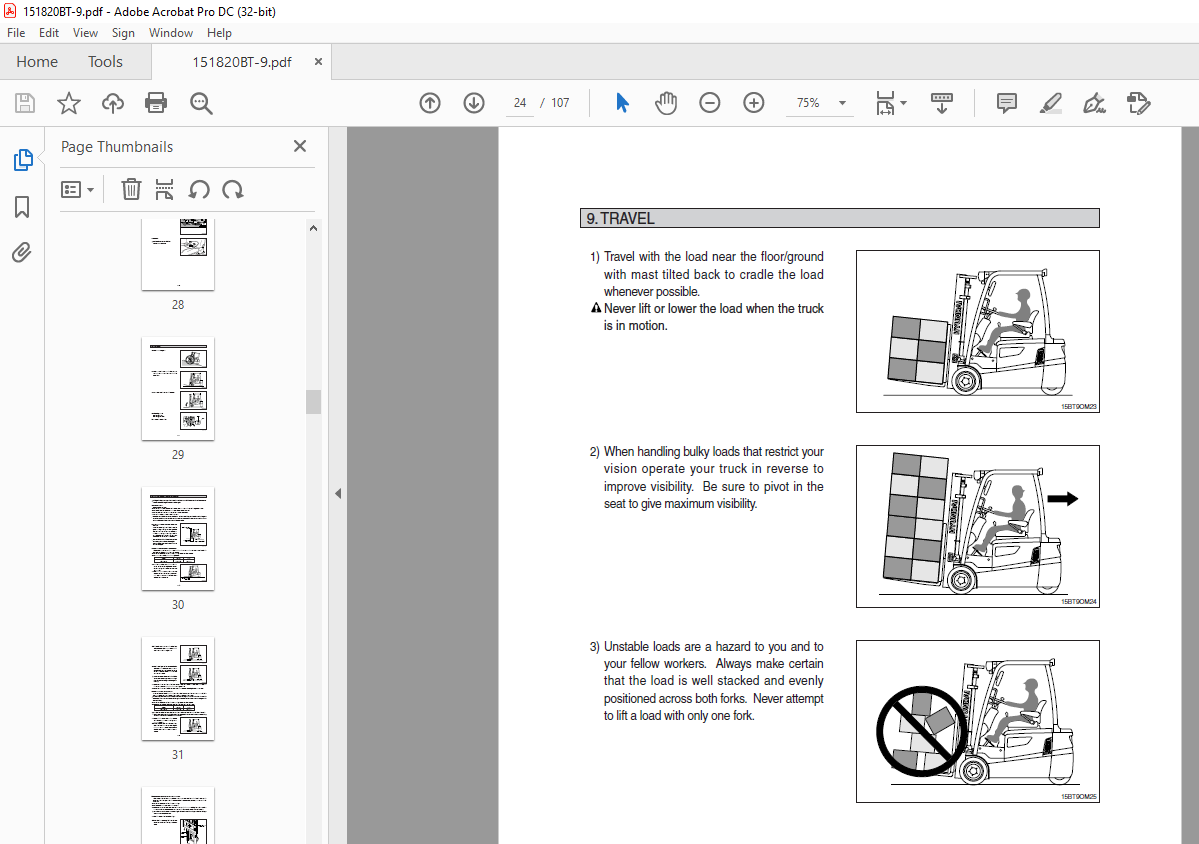Open the Edit menu
This screenshot has height=844, width=1199.
(x=49, y=33)
